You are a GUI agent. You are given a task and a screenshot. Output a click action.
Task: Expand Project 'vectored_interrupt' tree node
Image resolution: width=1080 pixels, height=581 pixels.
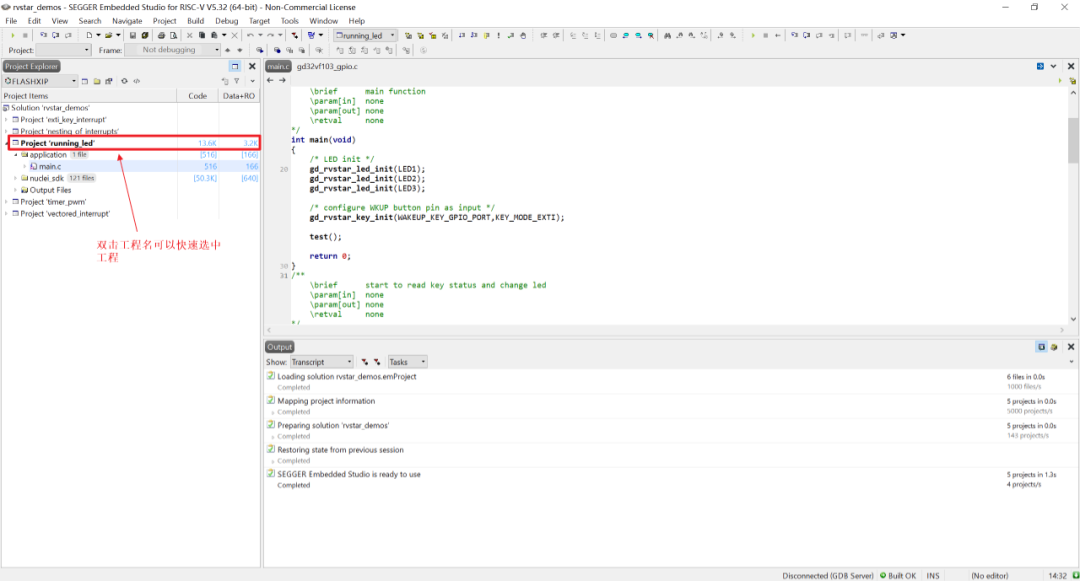click(6, 214)
